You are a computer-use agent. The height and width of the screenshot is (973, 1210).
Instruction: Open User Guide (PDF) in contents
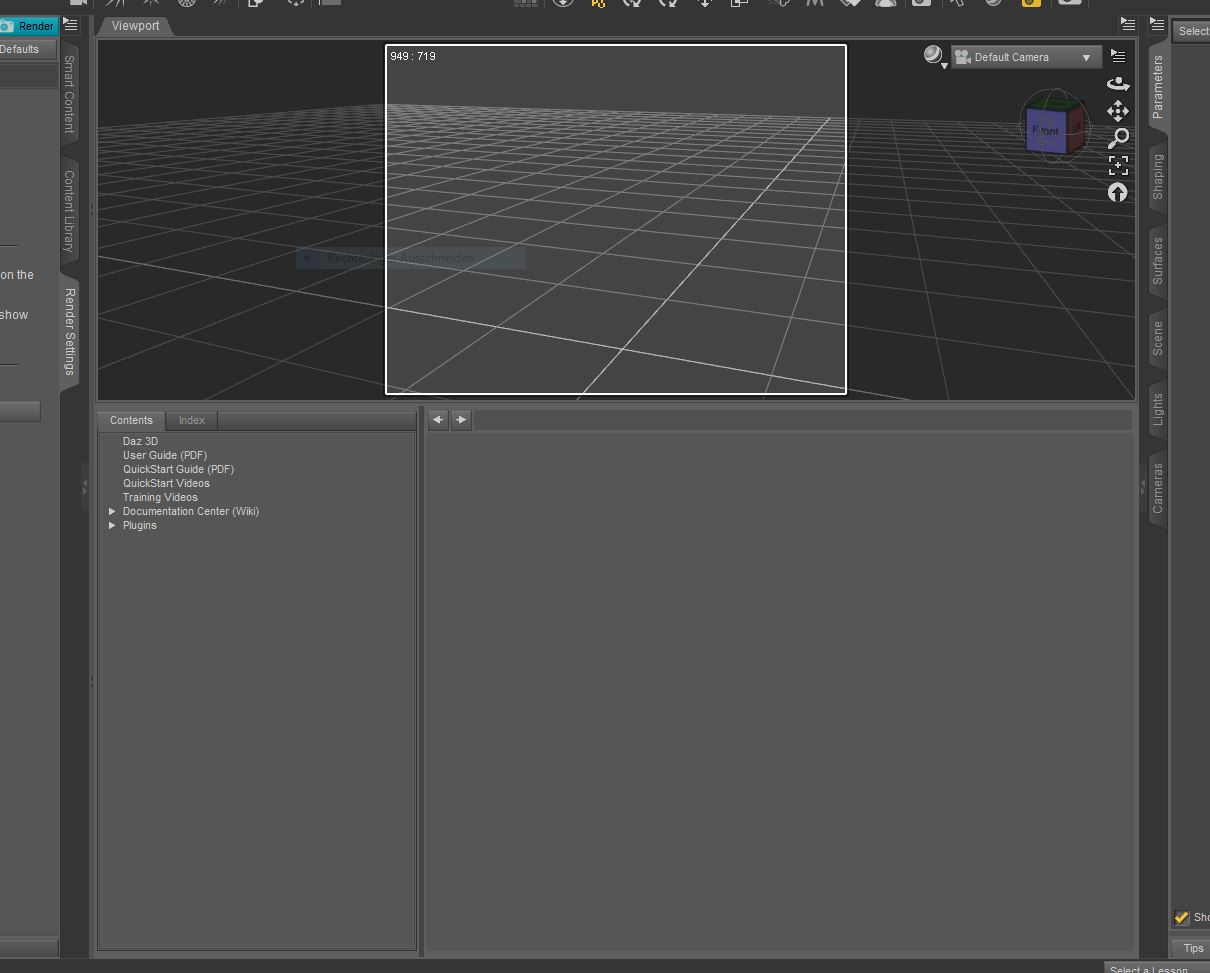tap(165, 455)
